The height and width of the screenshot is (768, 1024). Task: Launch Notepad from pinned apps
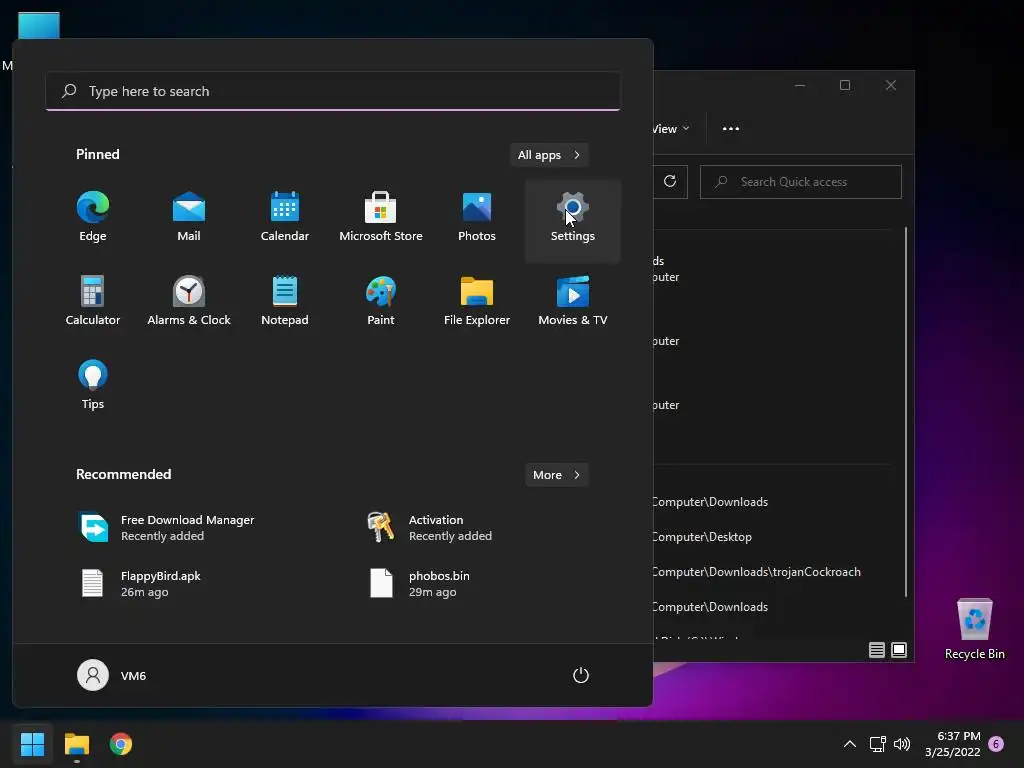click(x=285, y=301)
